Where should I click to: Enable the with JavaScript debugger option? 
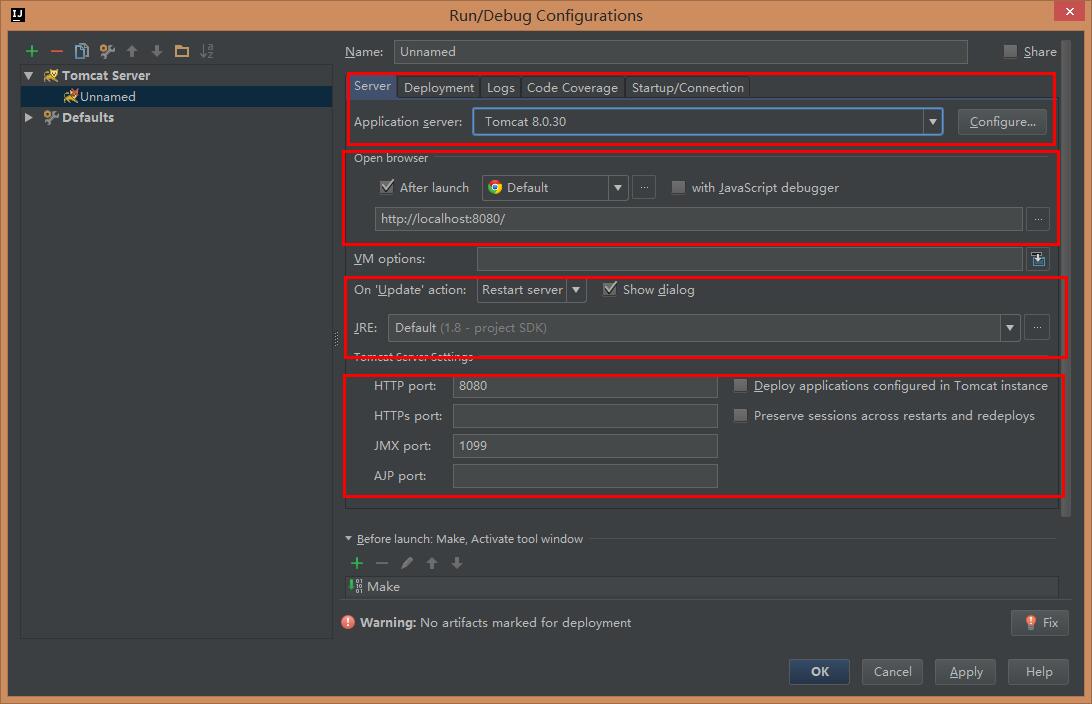(x=678, y=187)
